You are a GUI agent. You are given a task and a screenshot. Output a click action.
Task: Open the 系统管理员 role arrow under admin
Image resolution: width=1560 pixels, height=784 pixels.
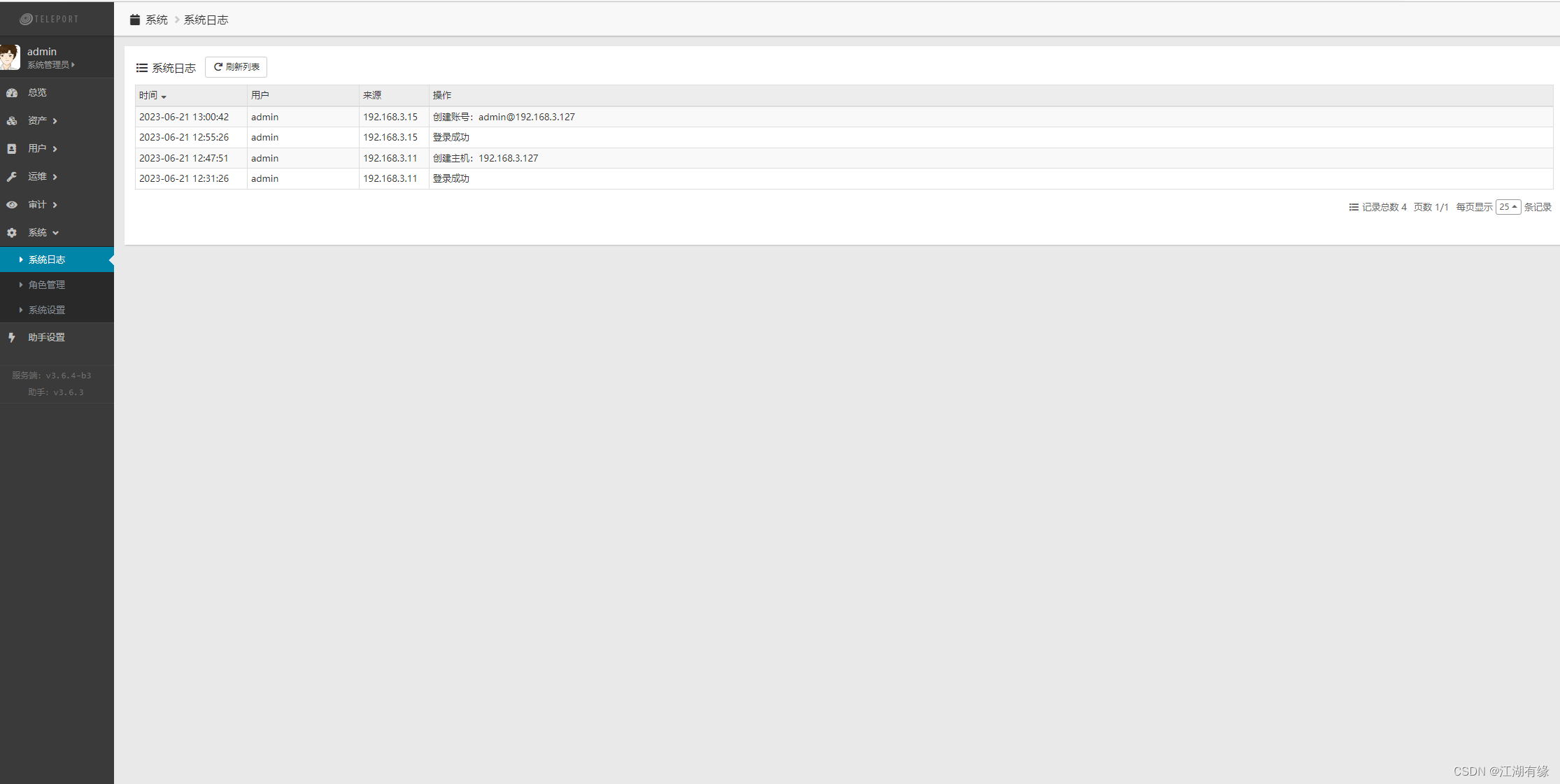(x=73, y=64)
